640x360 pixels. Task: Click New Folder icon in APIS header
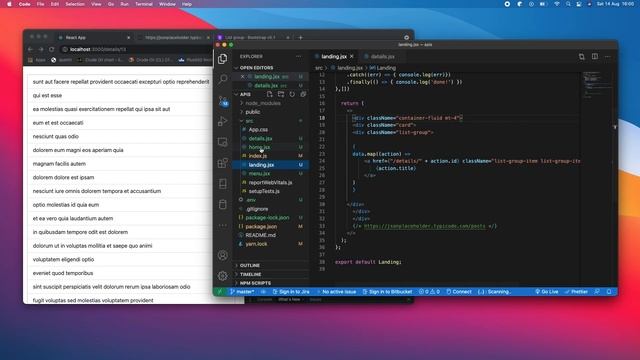coord(281,94)
